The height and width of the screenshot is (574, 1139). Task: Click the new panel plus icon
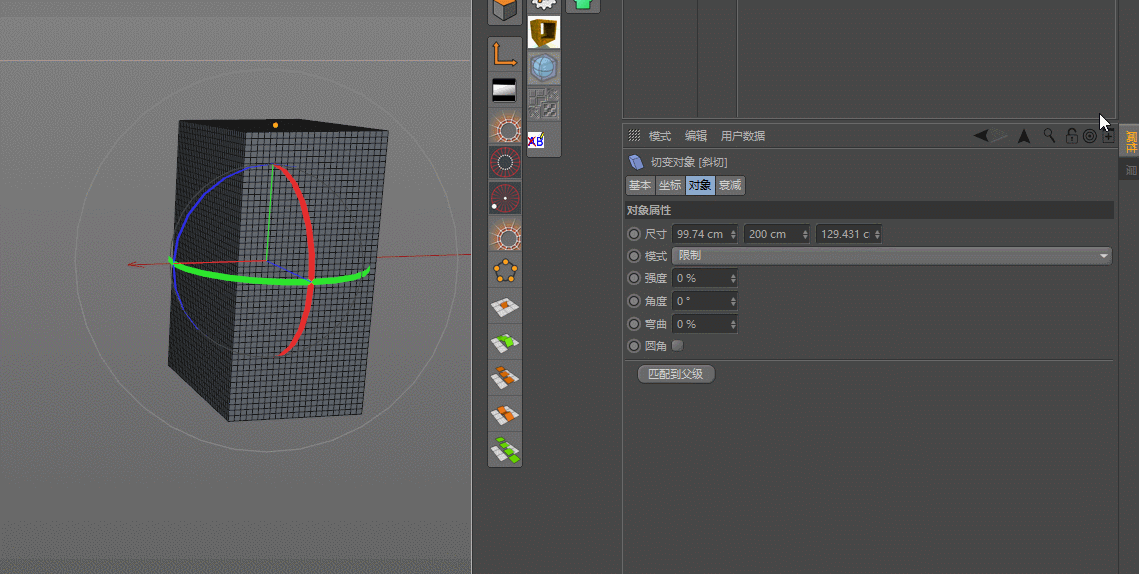point(1108,136)
